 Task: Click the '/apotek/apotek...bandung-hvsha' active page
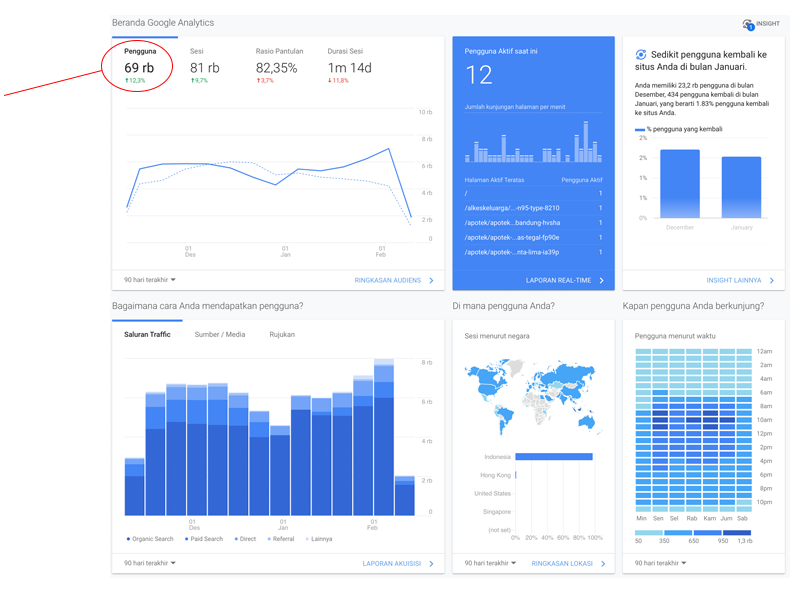point(512,223)
